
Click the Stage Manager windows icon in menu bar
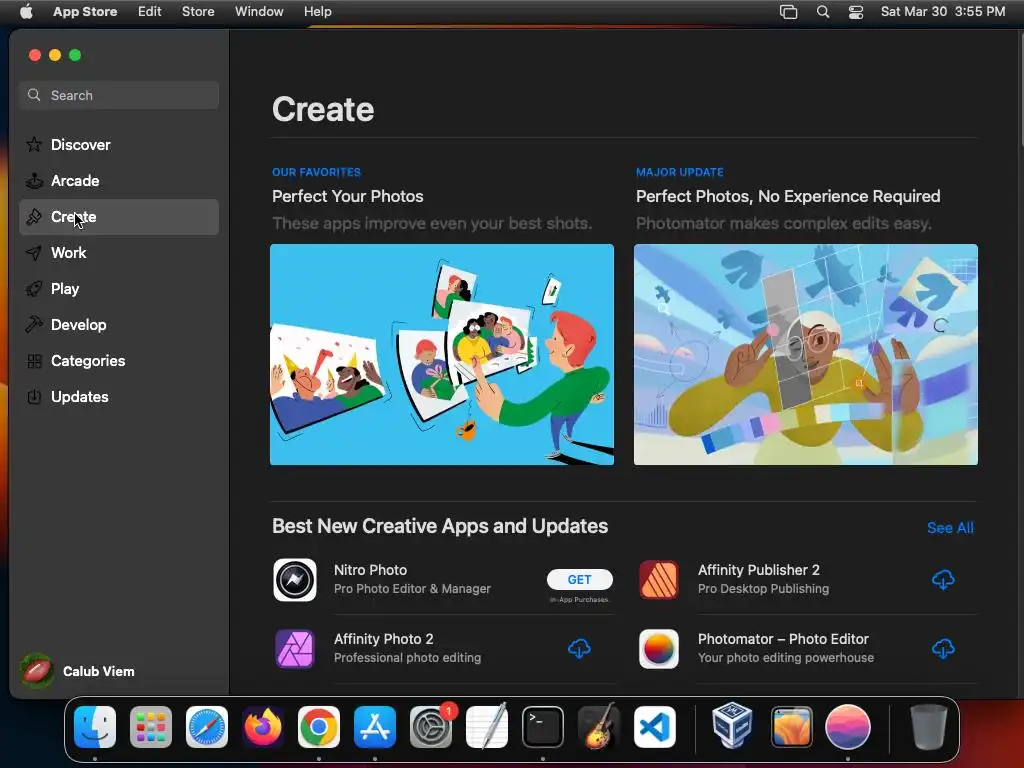[x=788, y=12]
